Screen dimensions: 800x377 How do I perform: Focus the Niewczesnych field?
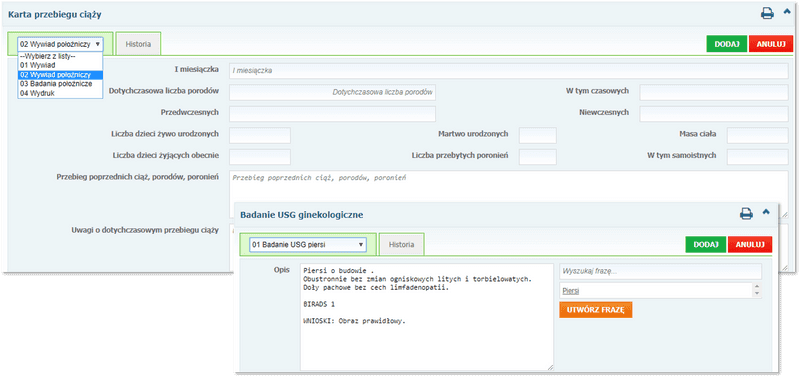[714, 114]
